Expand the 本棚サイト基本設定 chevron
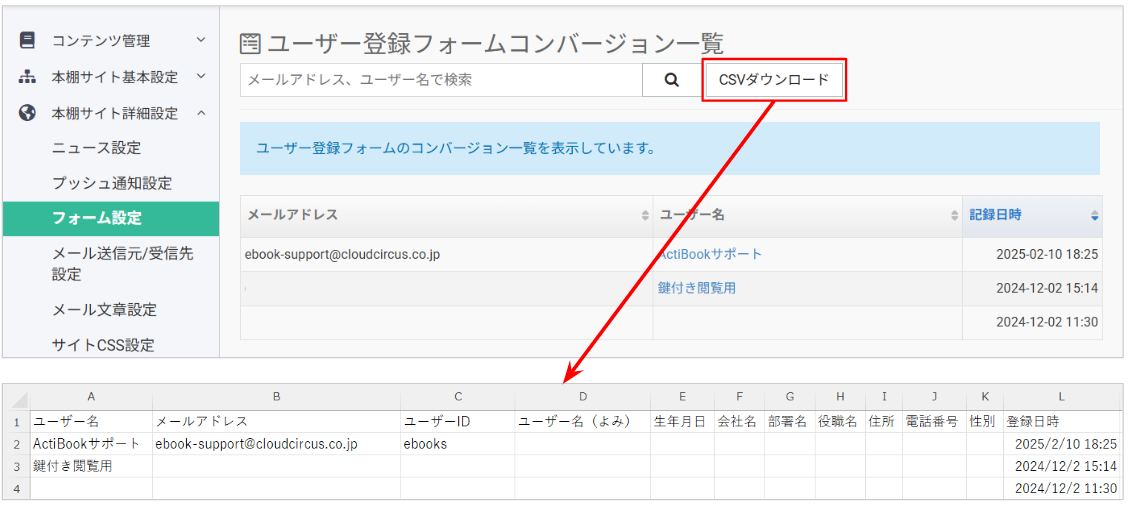Image resolution: width=1128 pixels, height=505 pixels. (x=201, y=76)
